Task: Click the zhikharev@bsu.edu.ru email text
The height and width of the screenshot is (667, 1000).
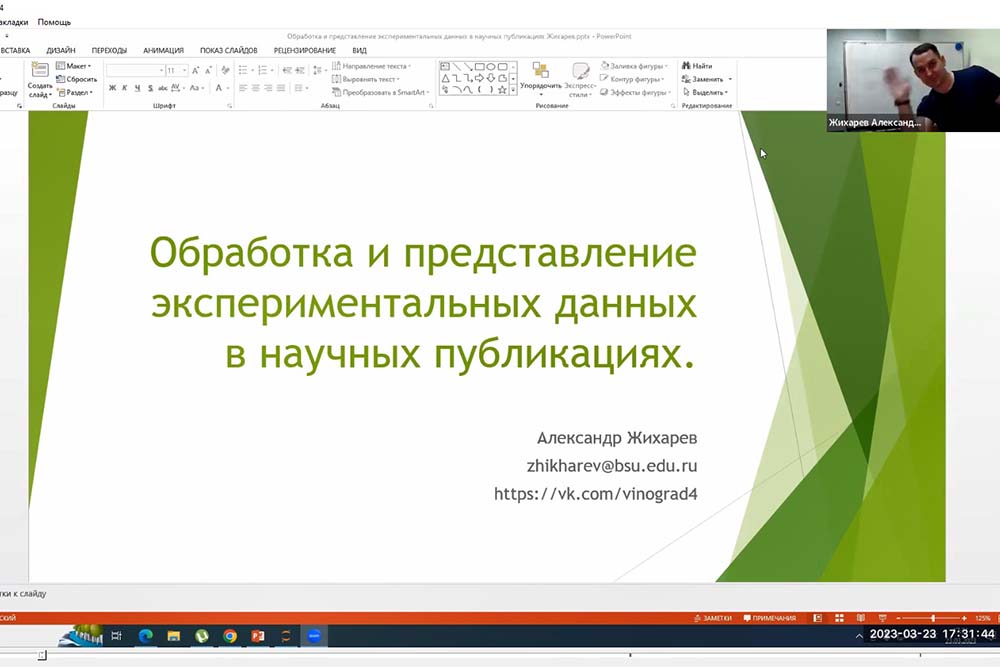Action: coord(611,466)
